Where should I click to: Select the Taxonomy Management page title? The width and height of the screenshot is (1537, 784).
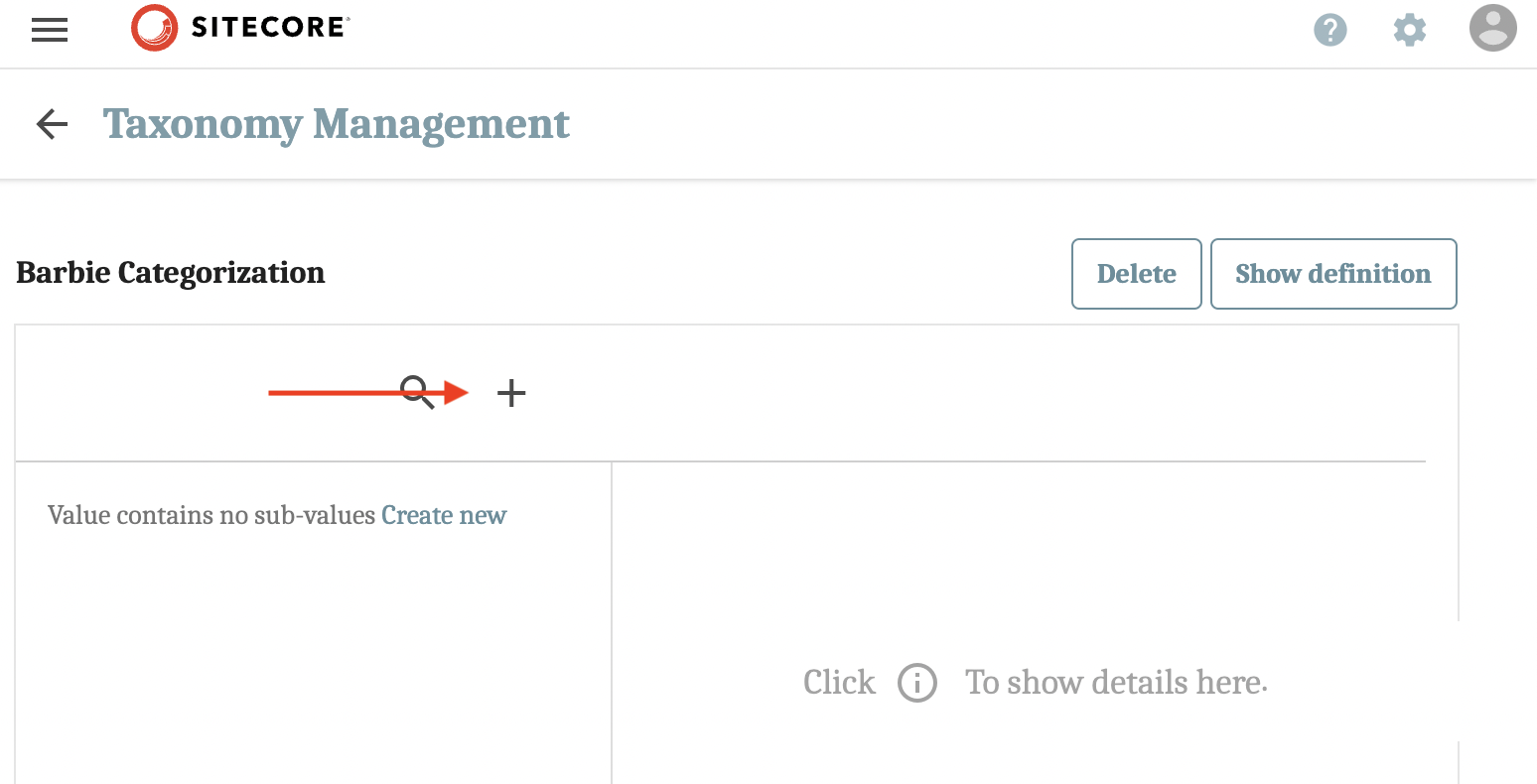[337, 123]
